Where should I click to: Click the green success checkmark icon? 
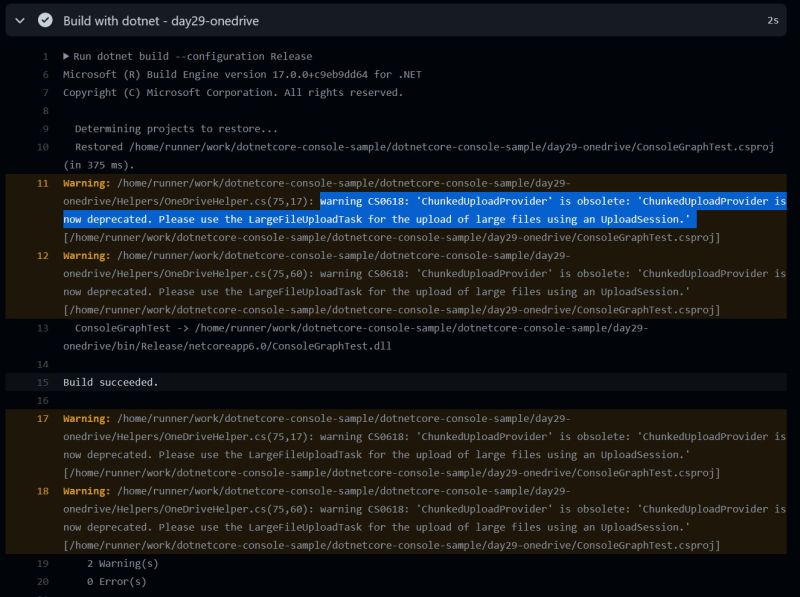click(45, 20)
